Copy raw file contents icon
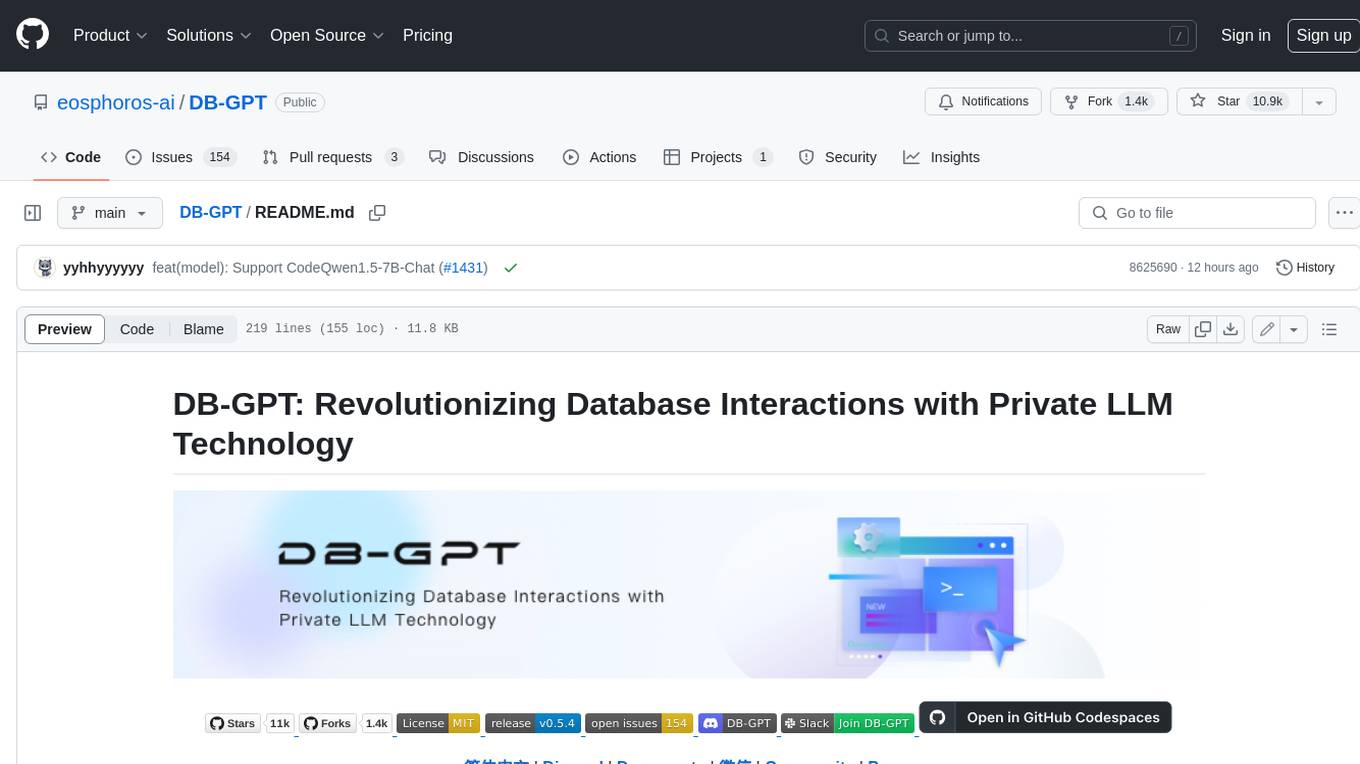This screenshot has width=1360, height=764. [1203, 329]
